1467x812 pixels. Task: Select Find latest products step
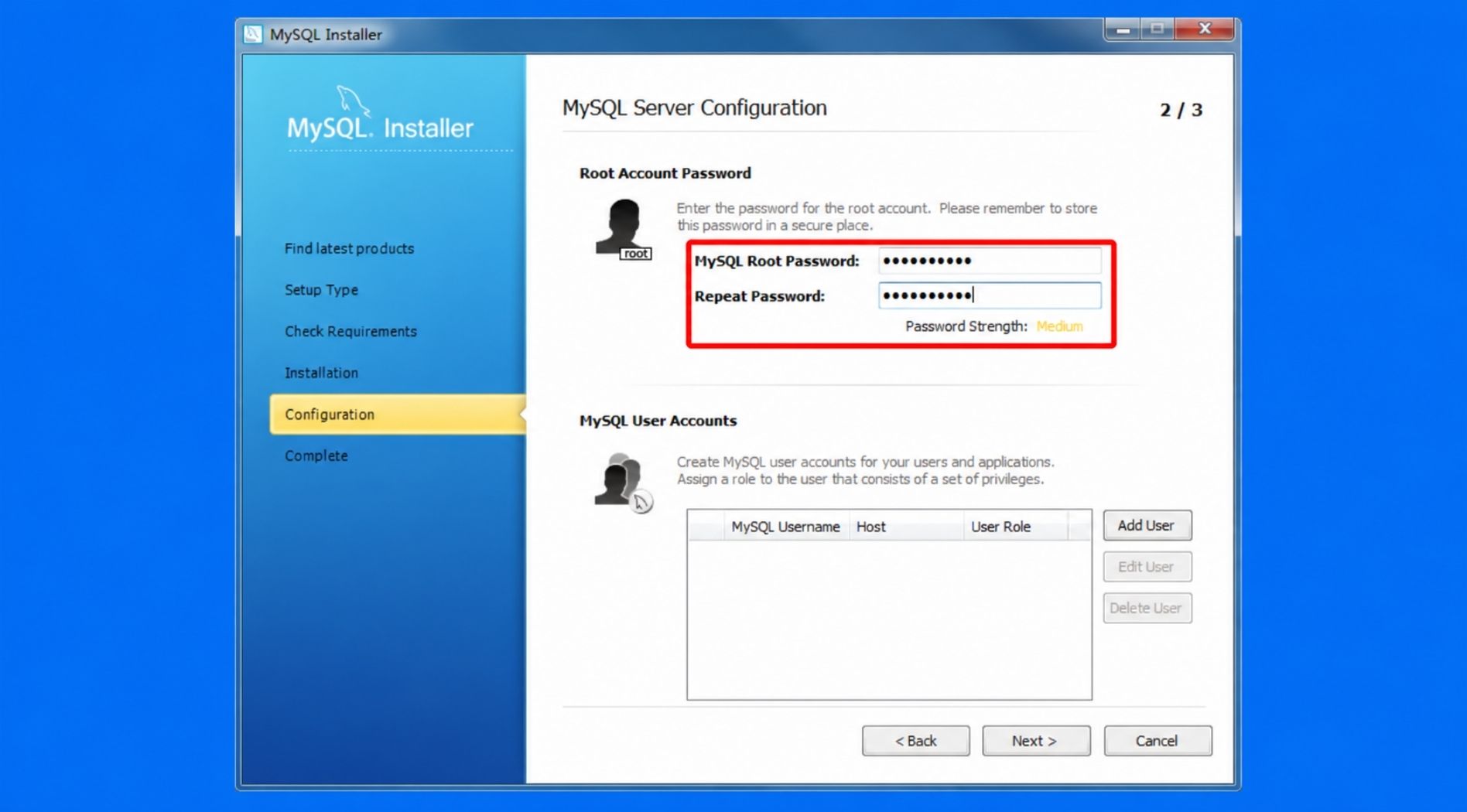[349, 248]
